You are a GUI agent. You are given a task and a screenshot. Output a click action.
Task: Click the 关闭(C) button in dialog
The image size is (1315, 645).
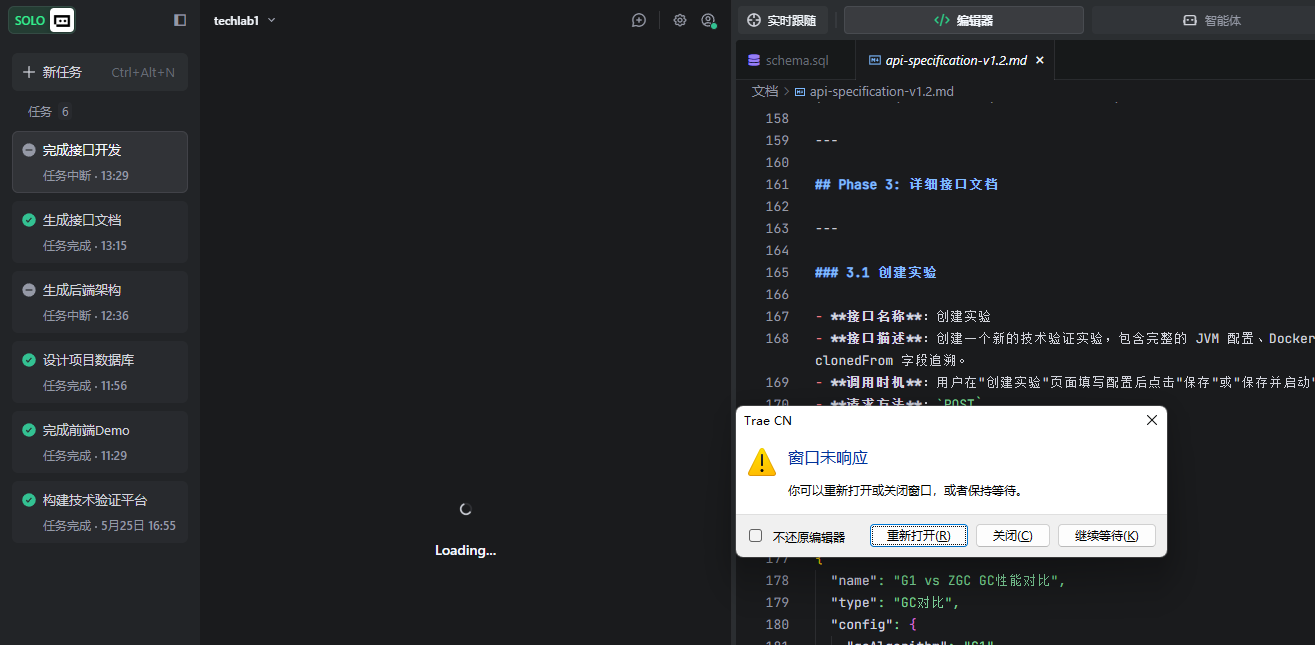click(x=1012, y=536)
